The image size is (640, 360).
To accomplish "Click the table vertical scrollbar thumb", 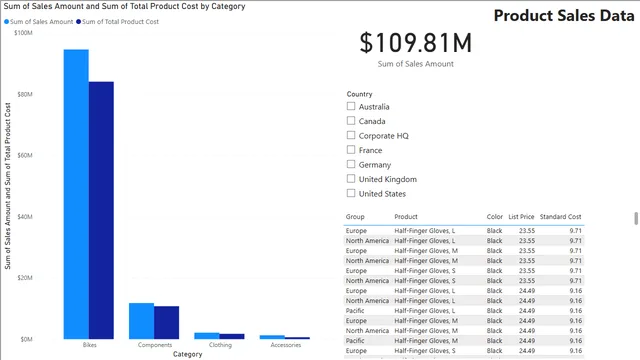I will (x=636, y=218).
